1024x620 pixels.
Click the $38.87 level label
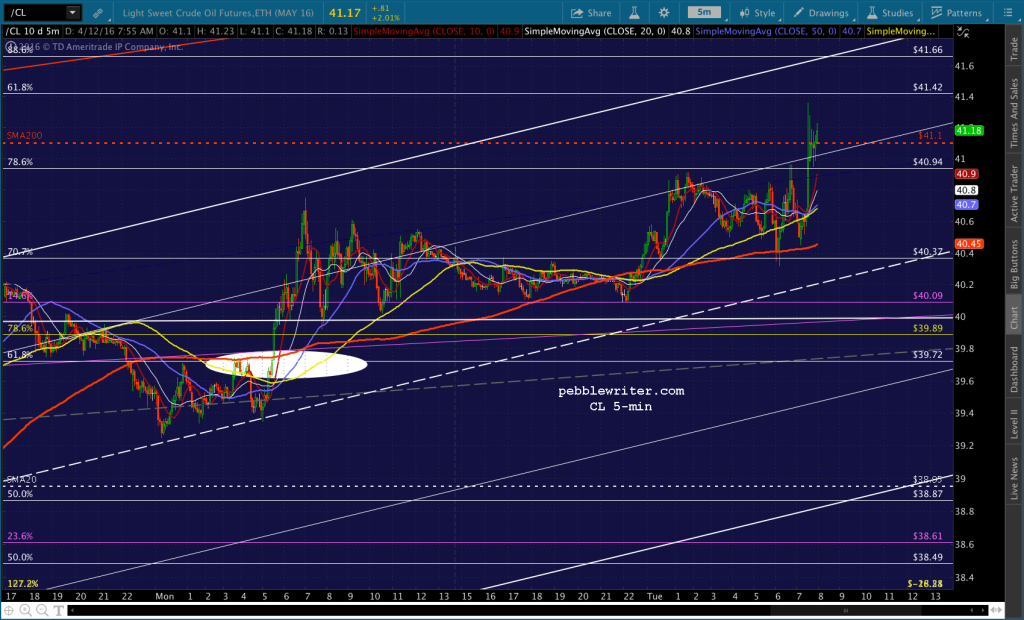pos(927,494)
